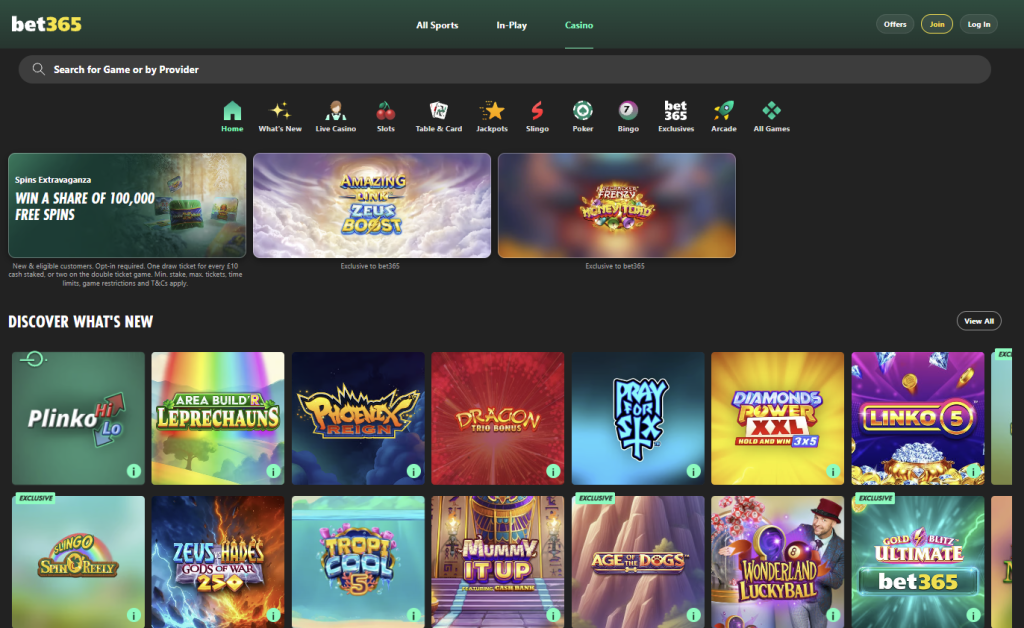Show info for Pray For Six
The width and height of the screenshot is (1024, 628).
pyautogui.click(x=694, y=471)
